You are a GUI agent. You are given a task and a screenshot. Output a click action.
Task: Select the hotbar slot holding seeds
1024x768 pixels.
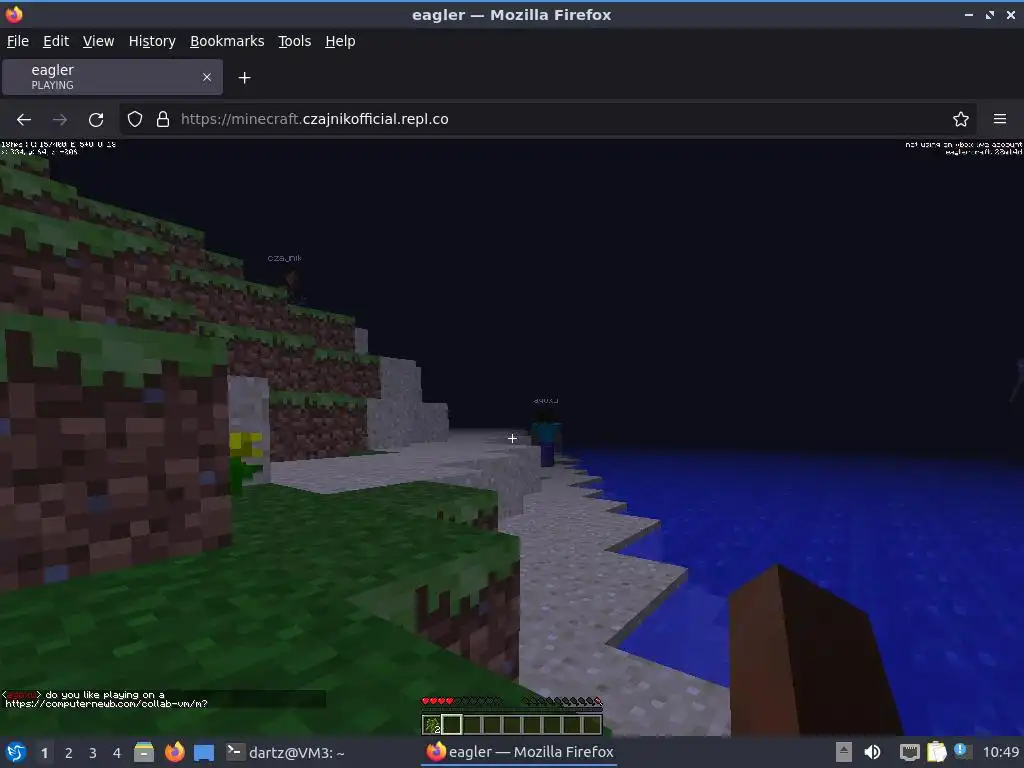coord(432,724)
